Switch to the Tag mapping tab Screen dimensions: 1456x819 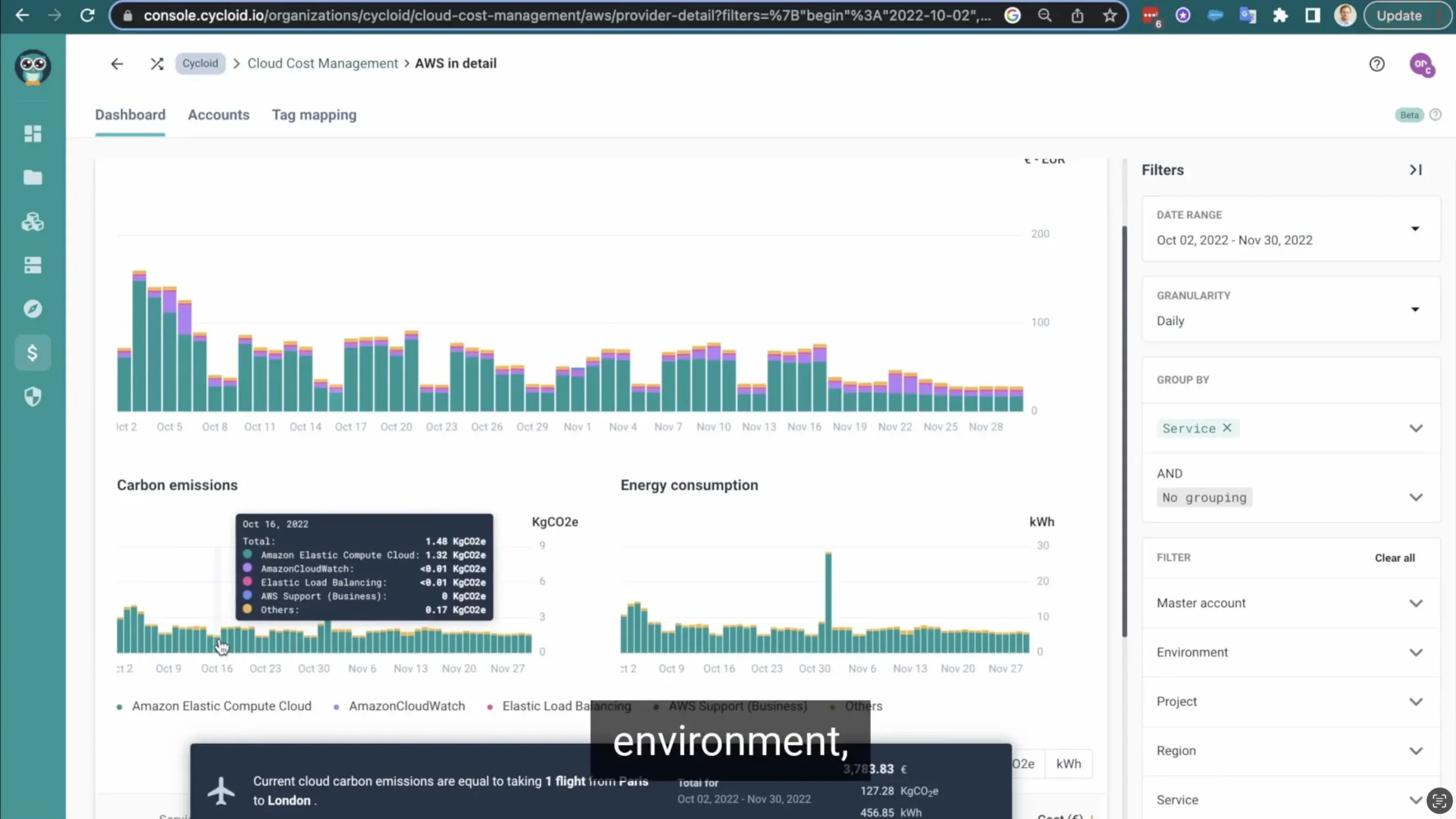[314, 115]
